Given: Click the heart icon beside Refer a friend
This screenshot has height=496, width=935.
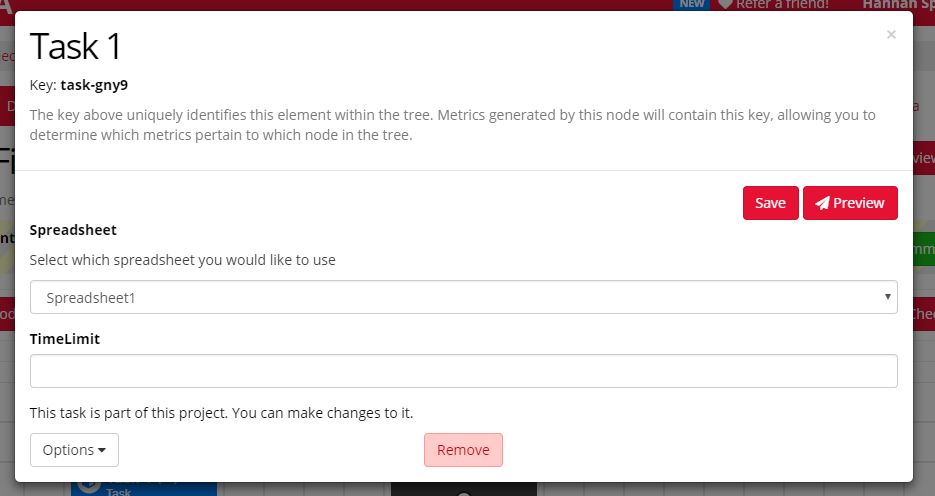Looking at the screenshot, I should tap(725, 4).
